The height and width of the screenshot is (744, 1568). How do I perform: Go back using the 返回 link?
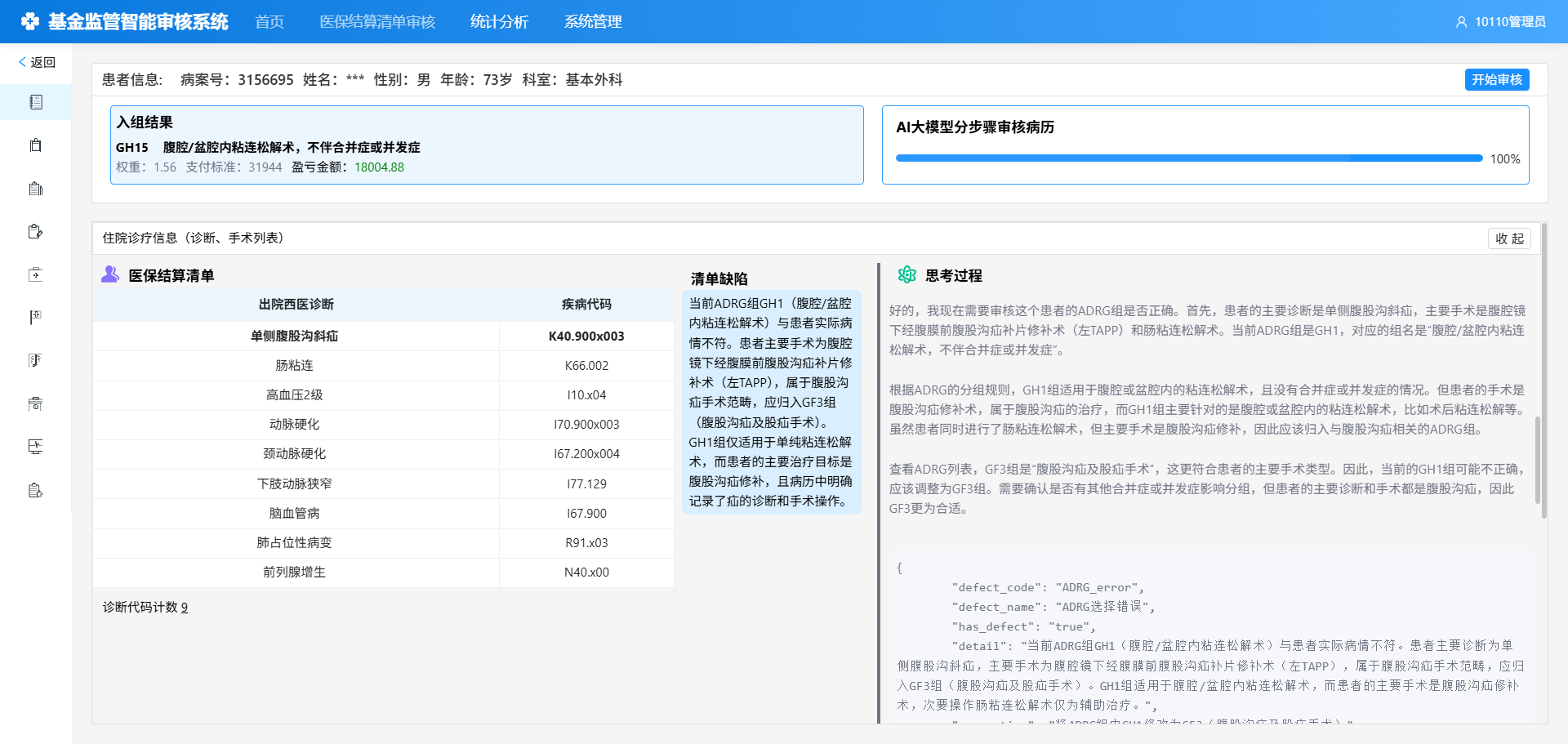[x=37, y=62]
